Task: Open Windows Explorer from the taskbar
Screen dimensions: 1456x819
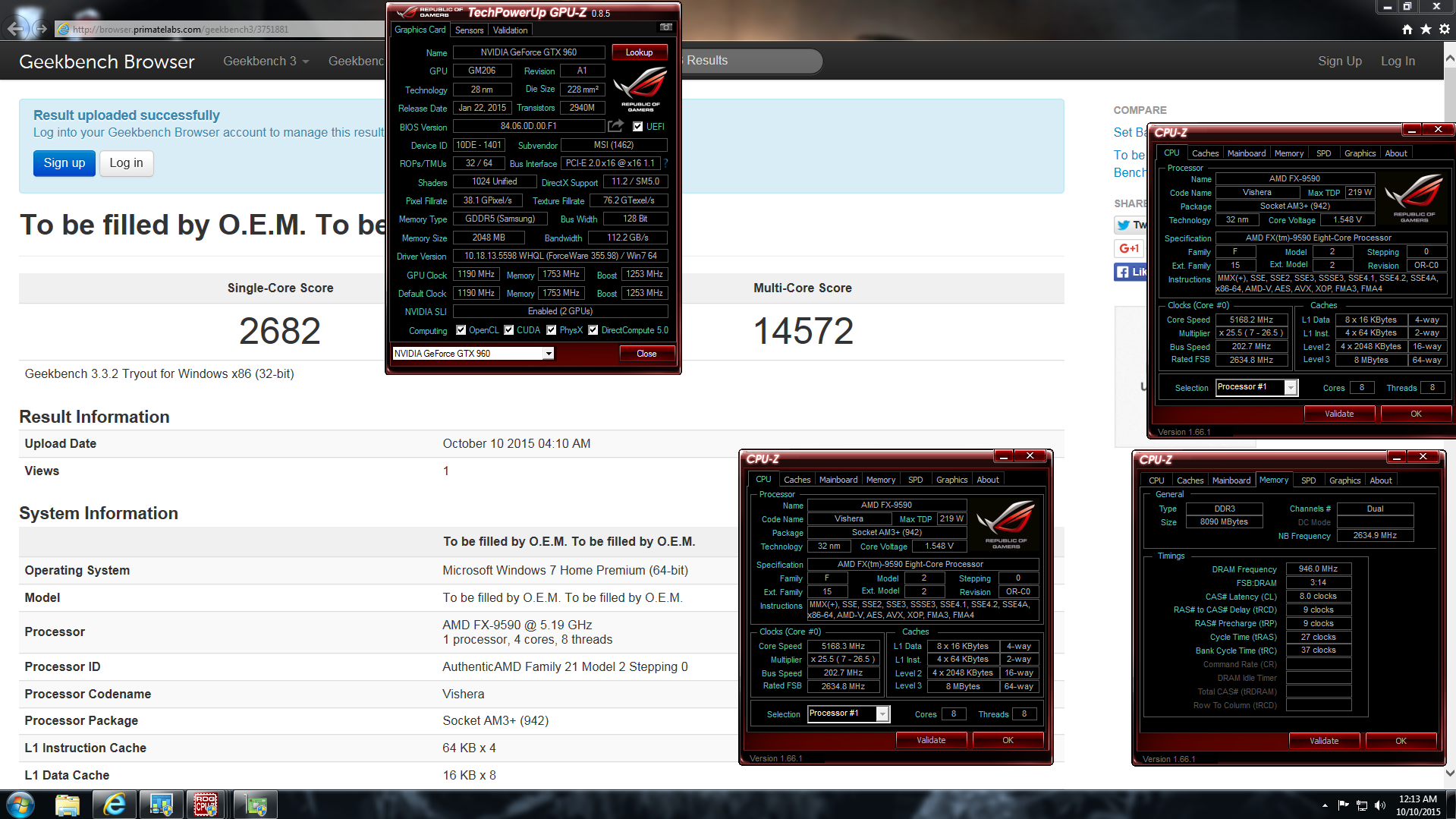Action: (68, 805)
